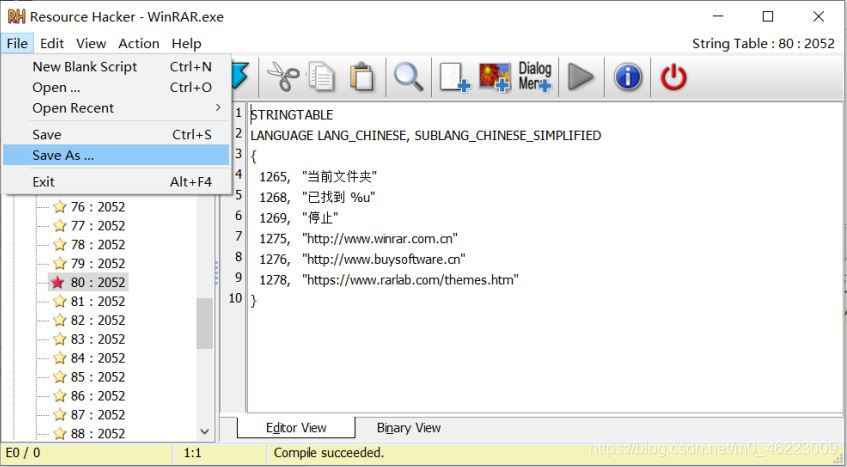The width and height of the screenshot is (847, 467).
Task: Click the red star icon of 80 : 2052
Action: 57,282
